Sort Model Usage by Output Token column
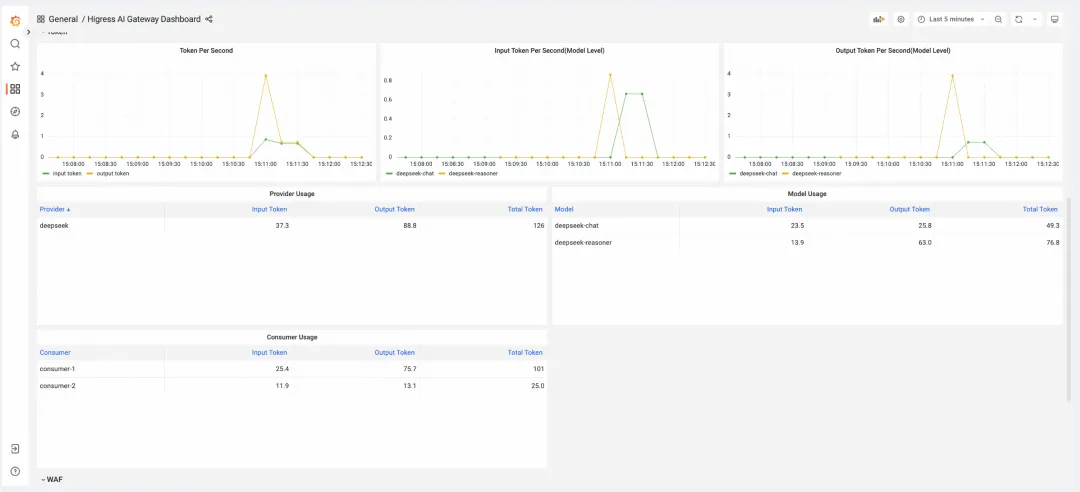The width and height of the screenshot is (1080, 492). [x=909, y=209]
